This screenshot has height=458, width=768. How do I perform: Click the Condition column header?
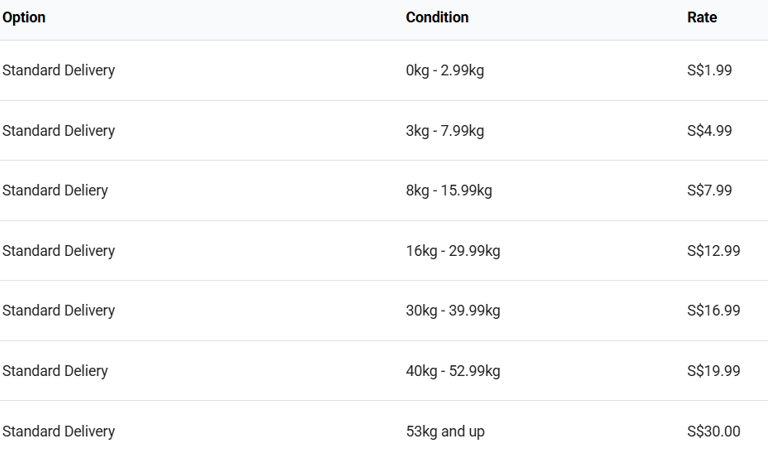pyautogui.click(x=437, y=17)
